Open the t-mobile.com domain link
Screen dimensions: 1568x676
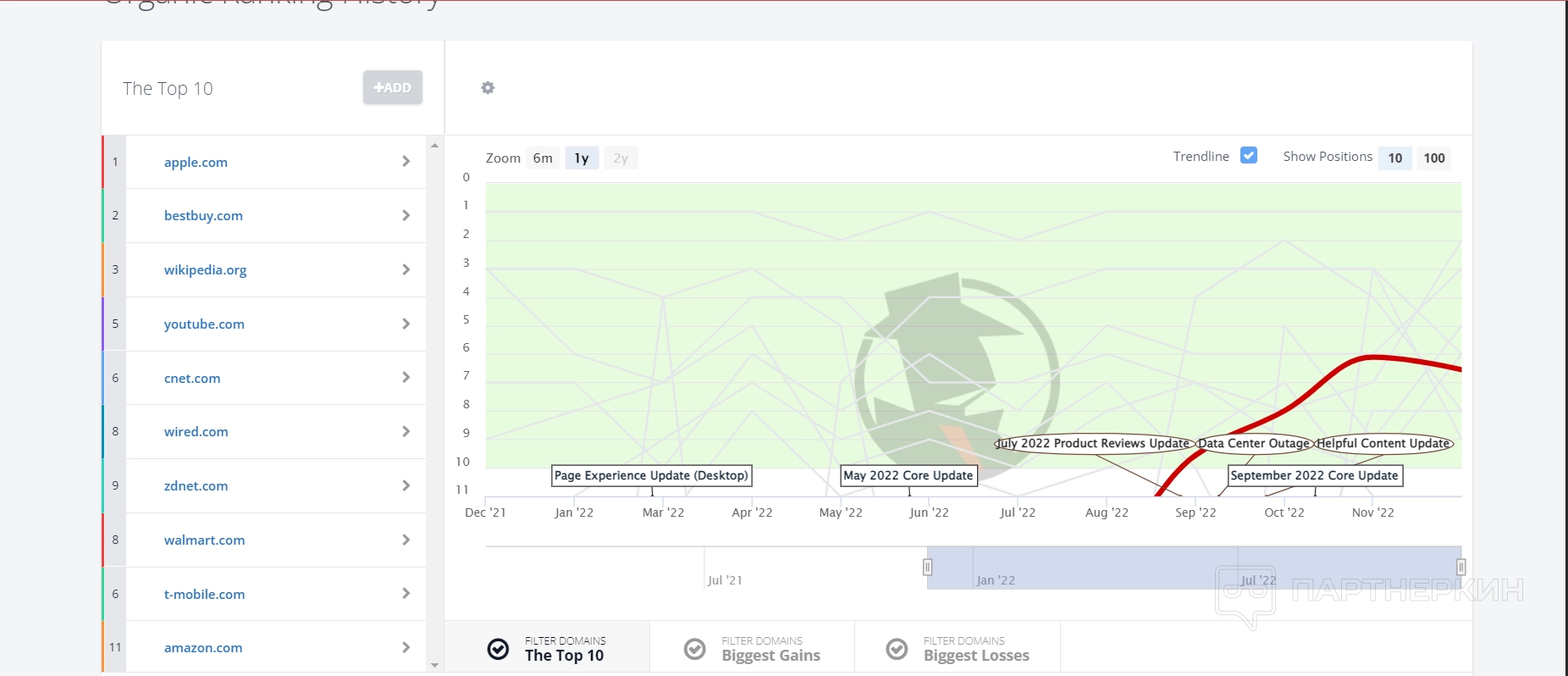coord(205,595)
